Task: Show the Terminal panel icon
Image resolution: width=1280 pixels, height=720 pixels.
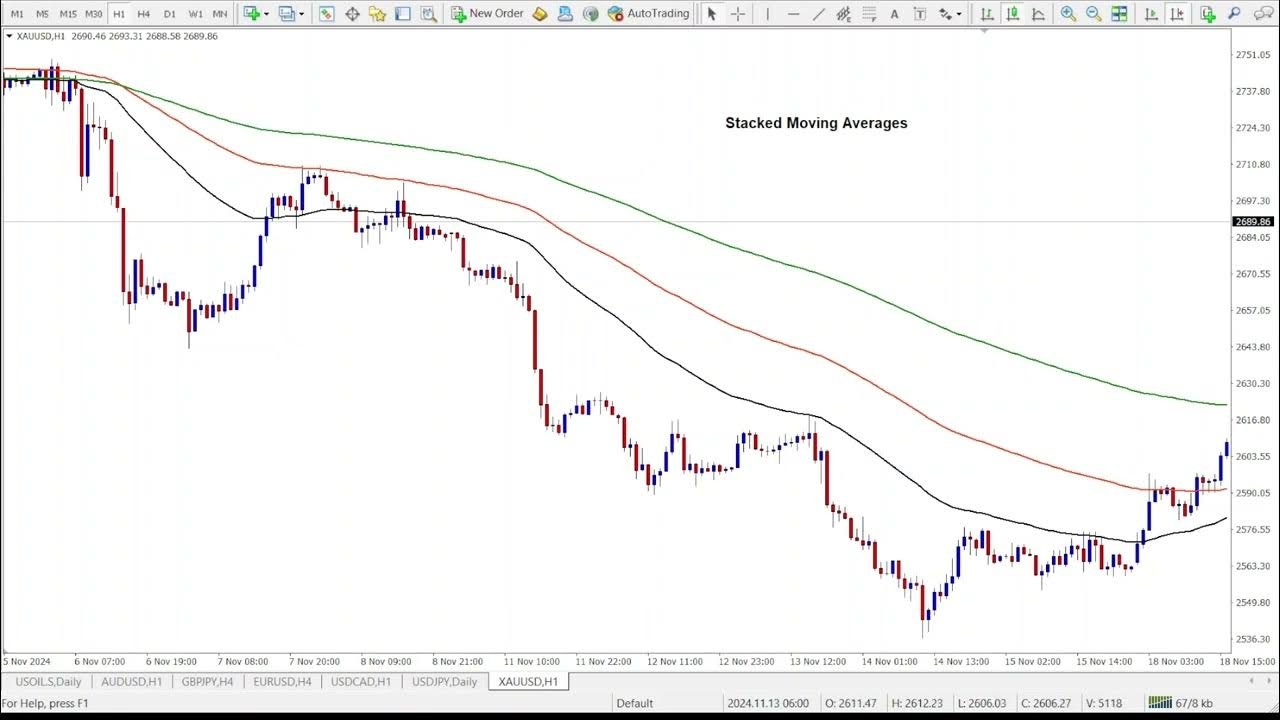Action: (x=402, y=13)
